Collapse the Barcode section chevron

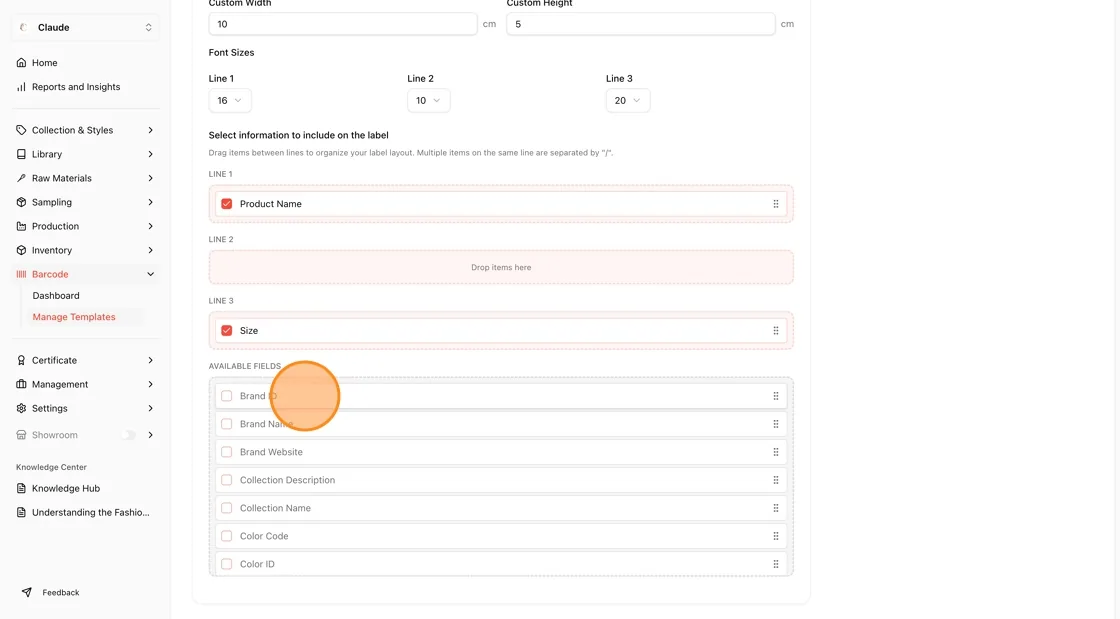pos(151,274)
